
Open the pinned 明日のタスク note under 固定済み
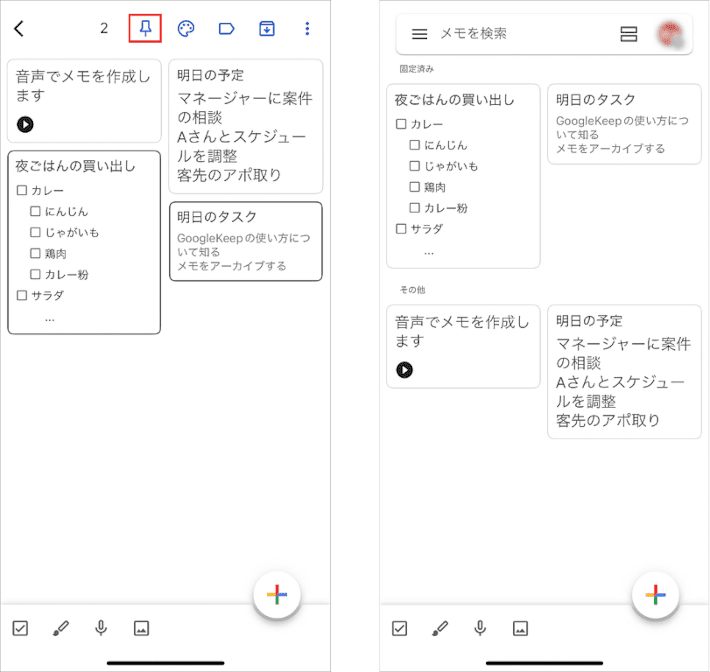tap(624, 124)
